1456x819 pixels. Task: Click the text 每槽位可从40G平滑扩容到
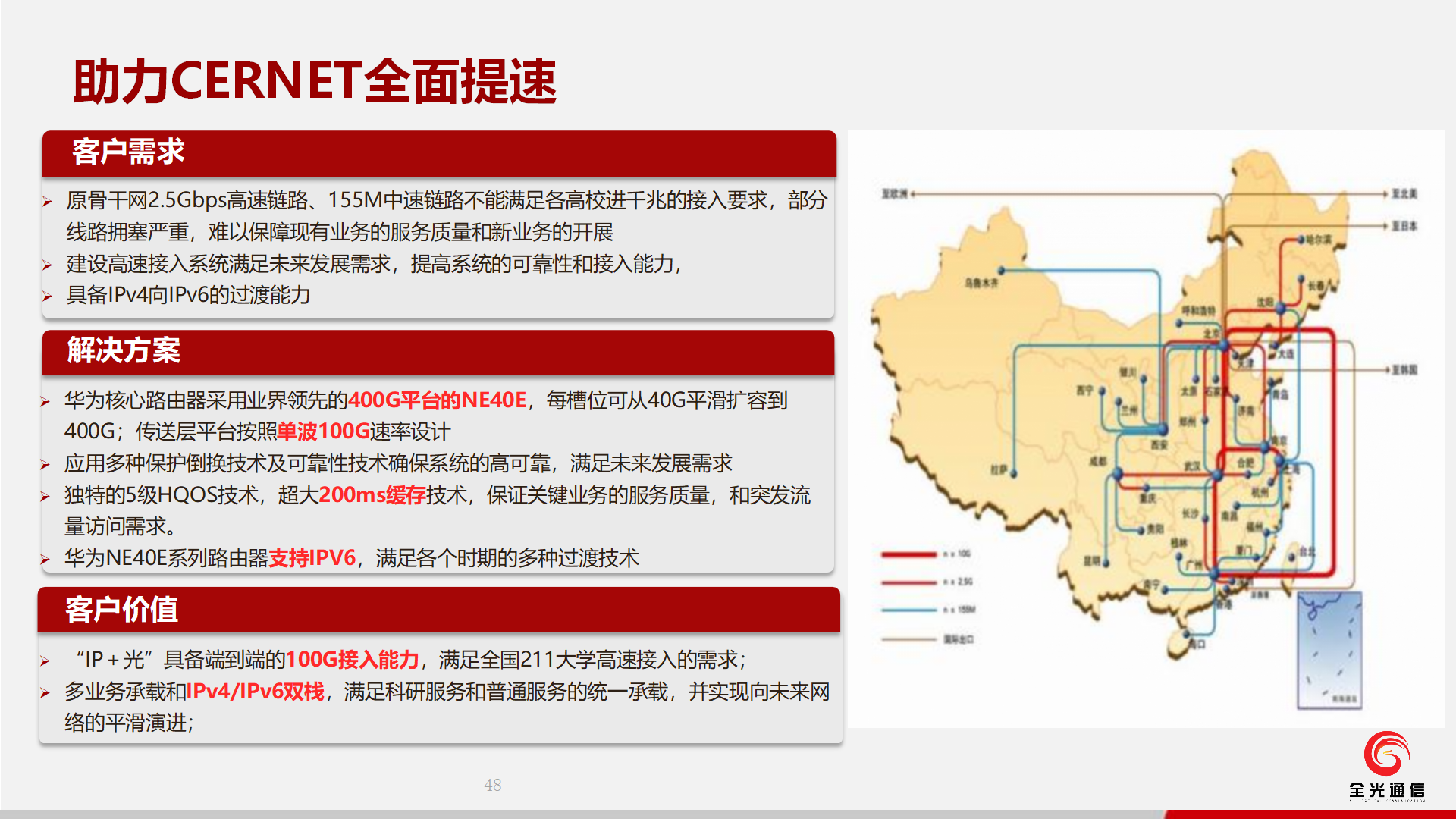coord(667,400)
